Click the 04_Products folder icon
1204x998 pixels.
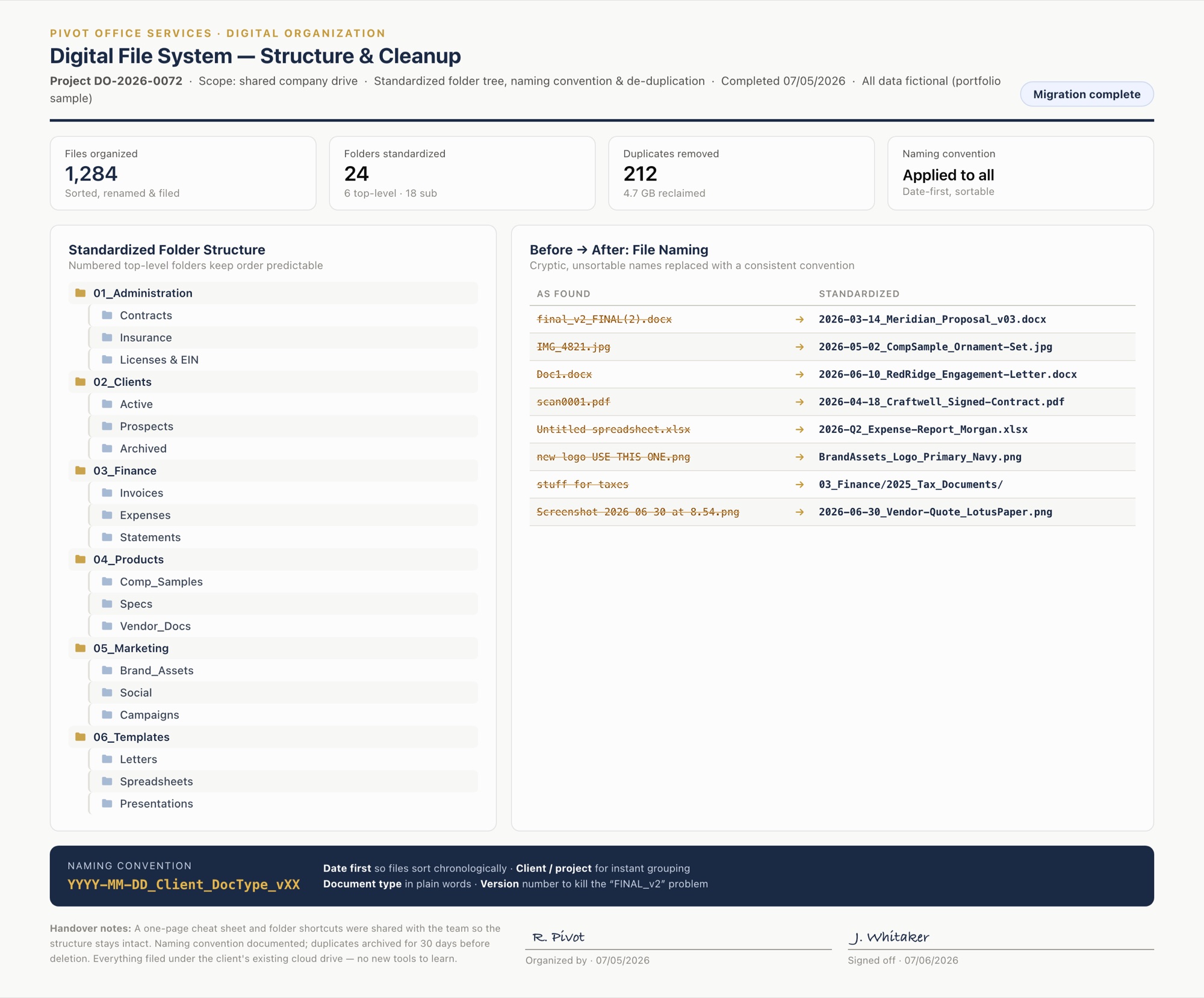[x=80, y=560]
